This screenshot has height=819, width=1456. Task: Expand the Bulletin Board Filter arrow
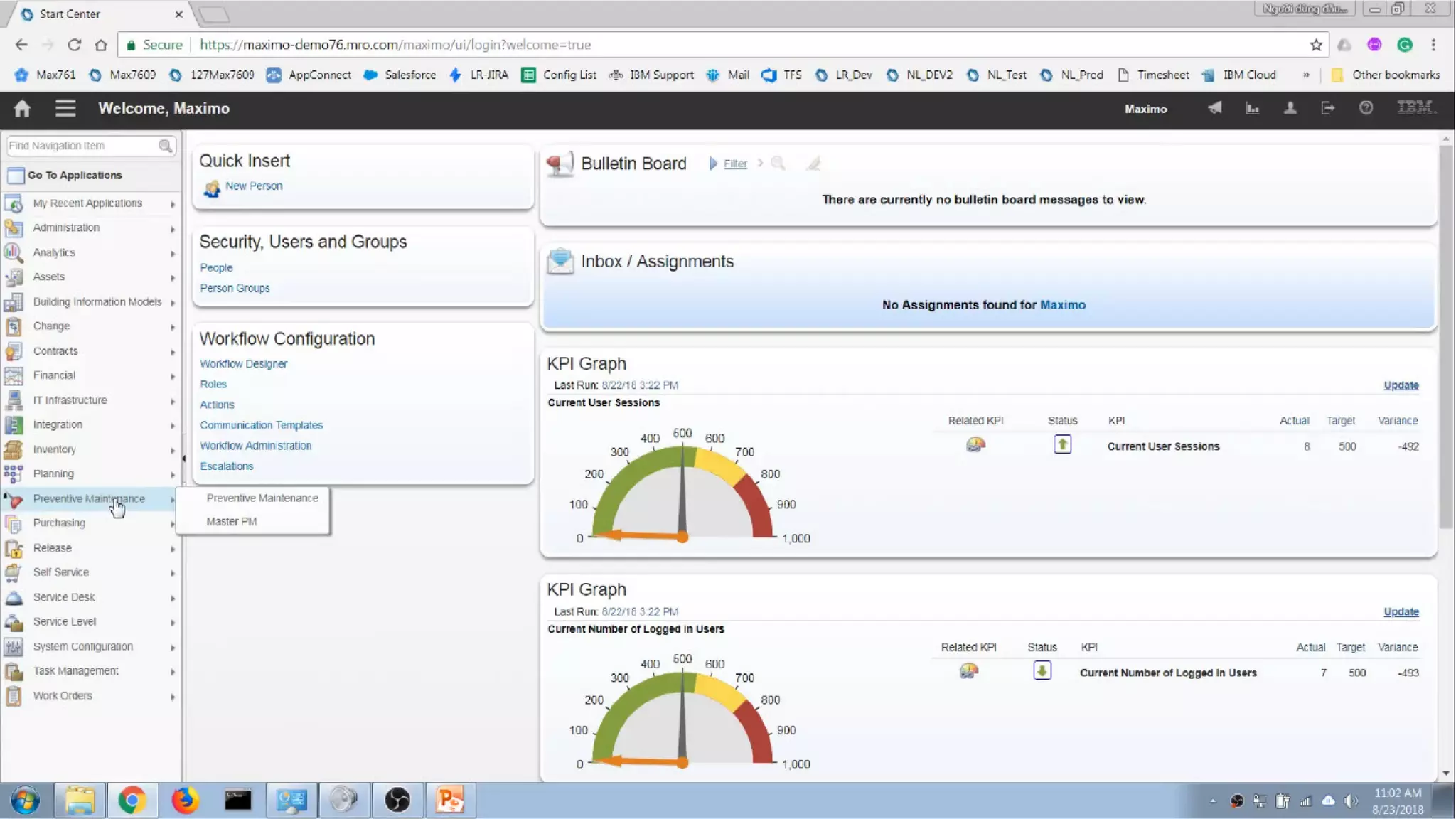(713, 164)
